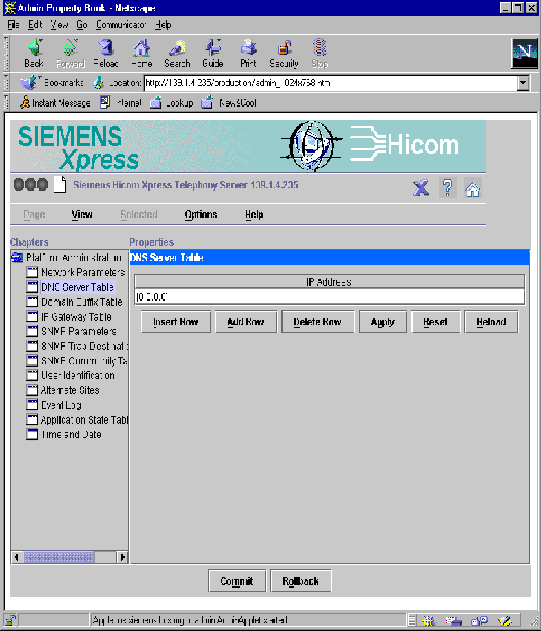
Task: Click Chapters scrollbar left arrow
Action: point(17,557)
